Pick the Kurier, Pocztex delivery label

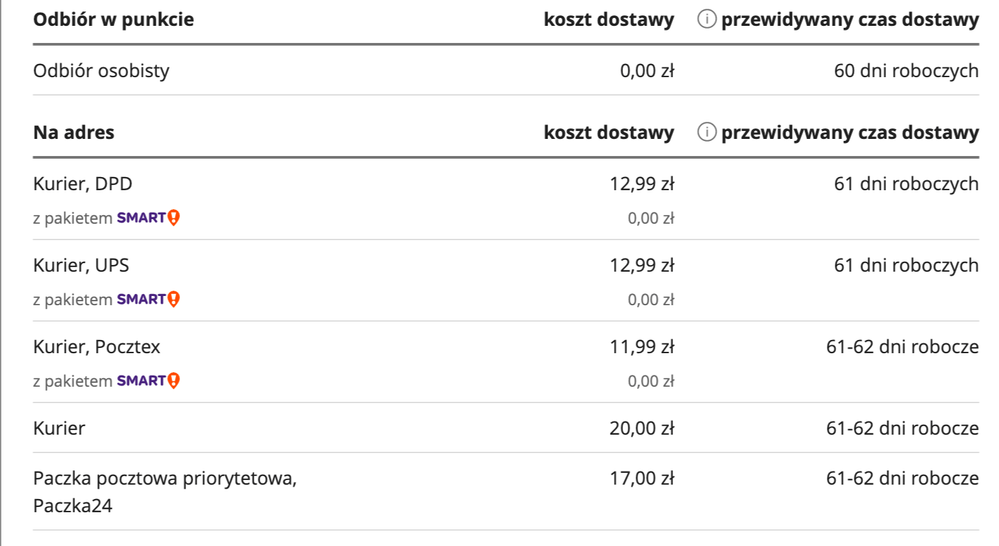pyautogui.click(x=96, y=347)
